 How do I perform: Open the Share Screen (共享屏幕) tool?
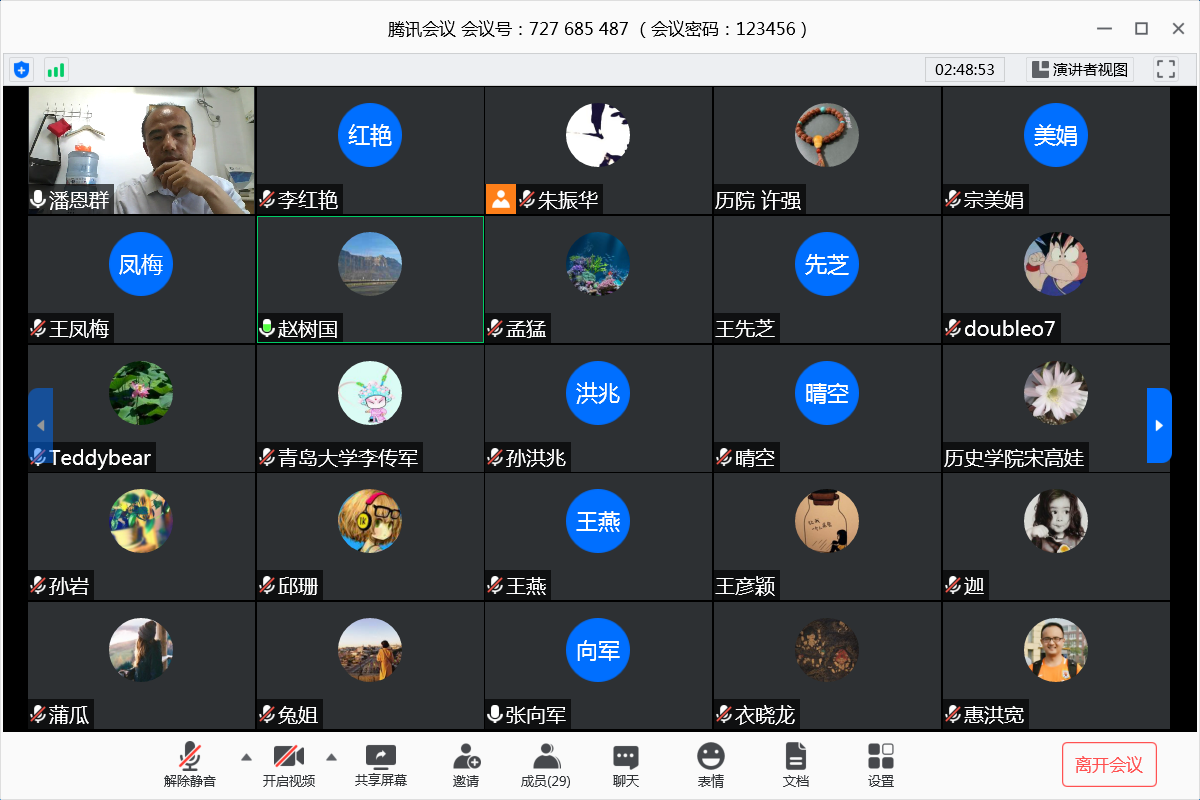[381, 765]
